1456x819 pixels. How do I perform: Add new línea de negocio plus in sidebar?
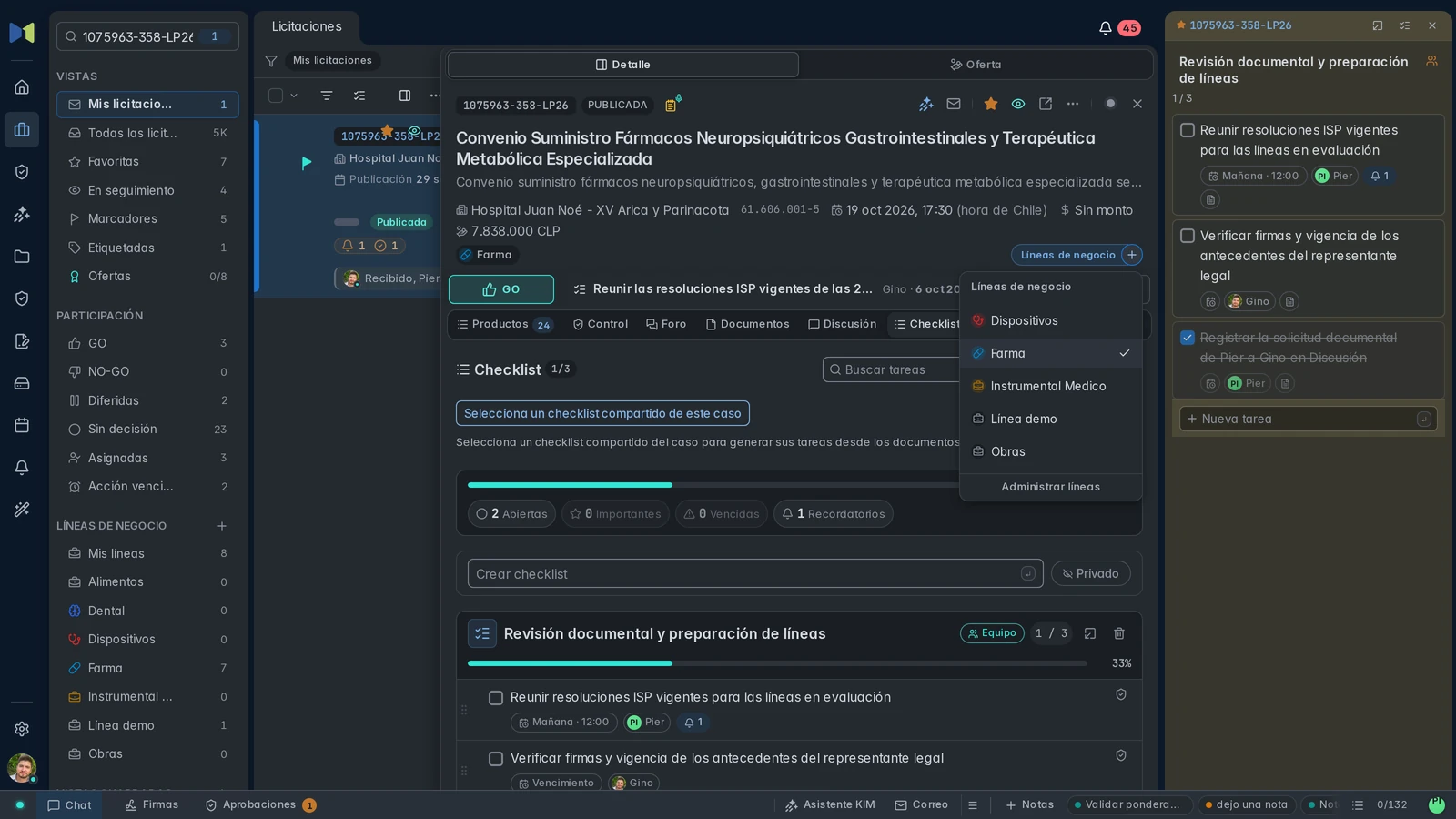click(221, 526)
